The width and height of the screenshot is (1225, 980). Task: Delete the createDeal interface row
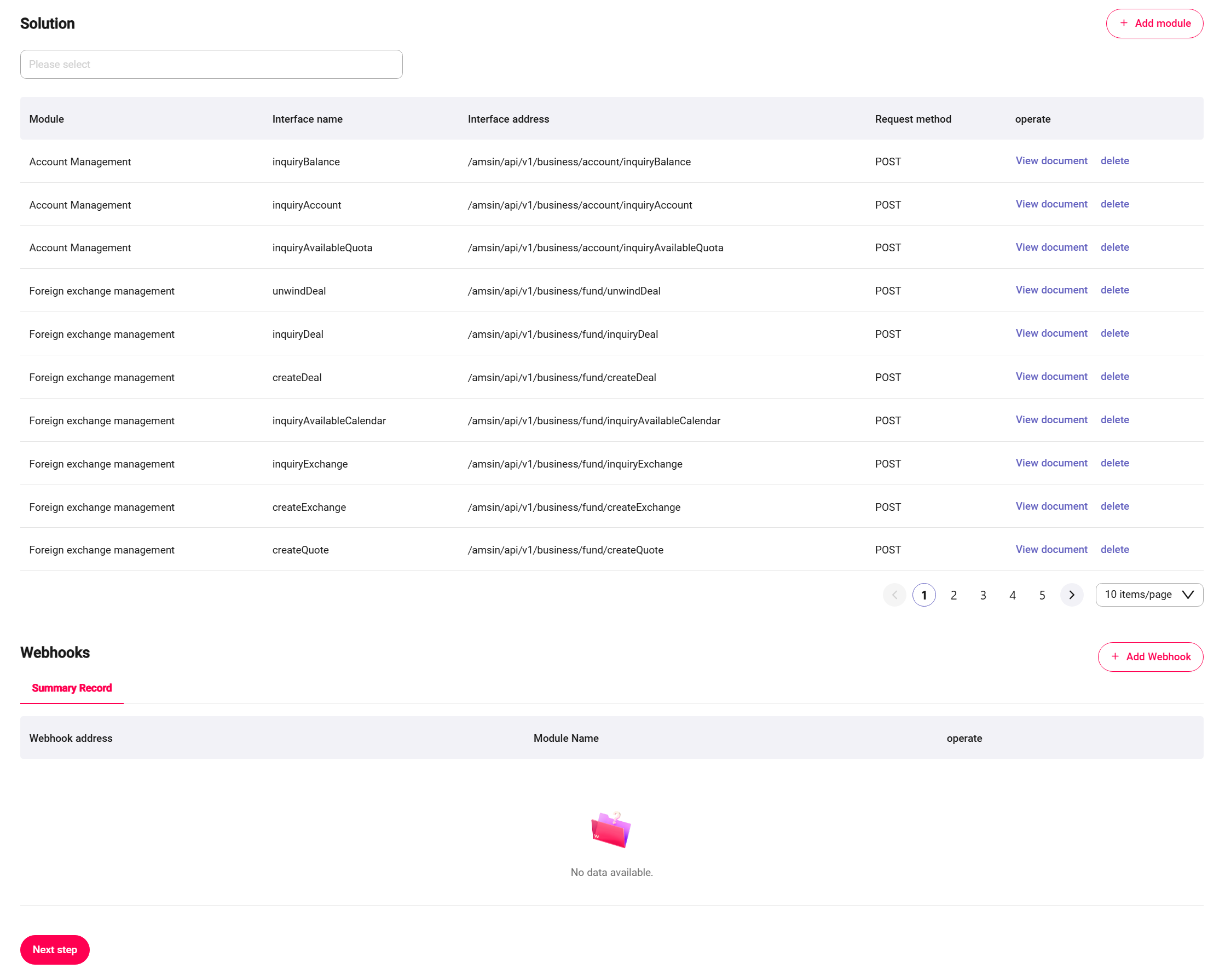pyautogui.click(x=1114, y=376)
